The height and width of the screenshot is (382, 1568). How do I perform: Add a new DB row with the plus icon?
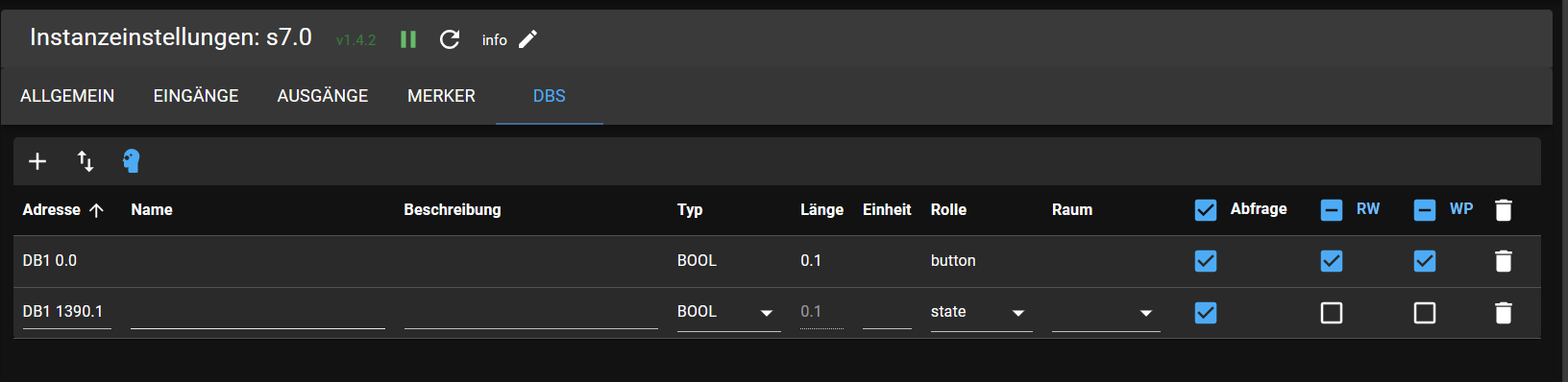pos(37,161)
